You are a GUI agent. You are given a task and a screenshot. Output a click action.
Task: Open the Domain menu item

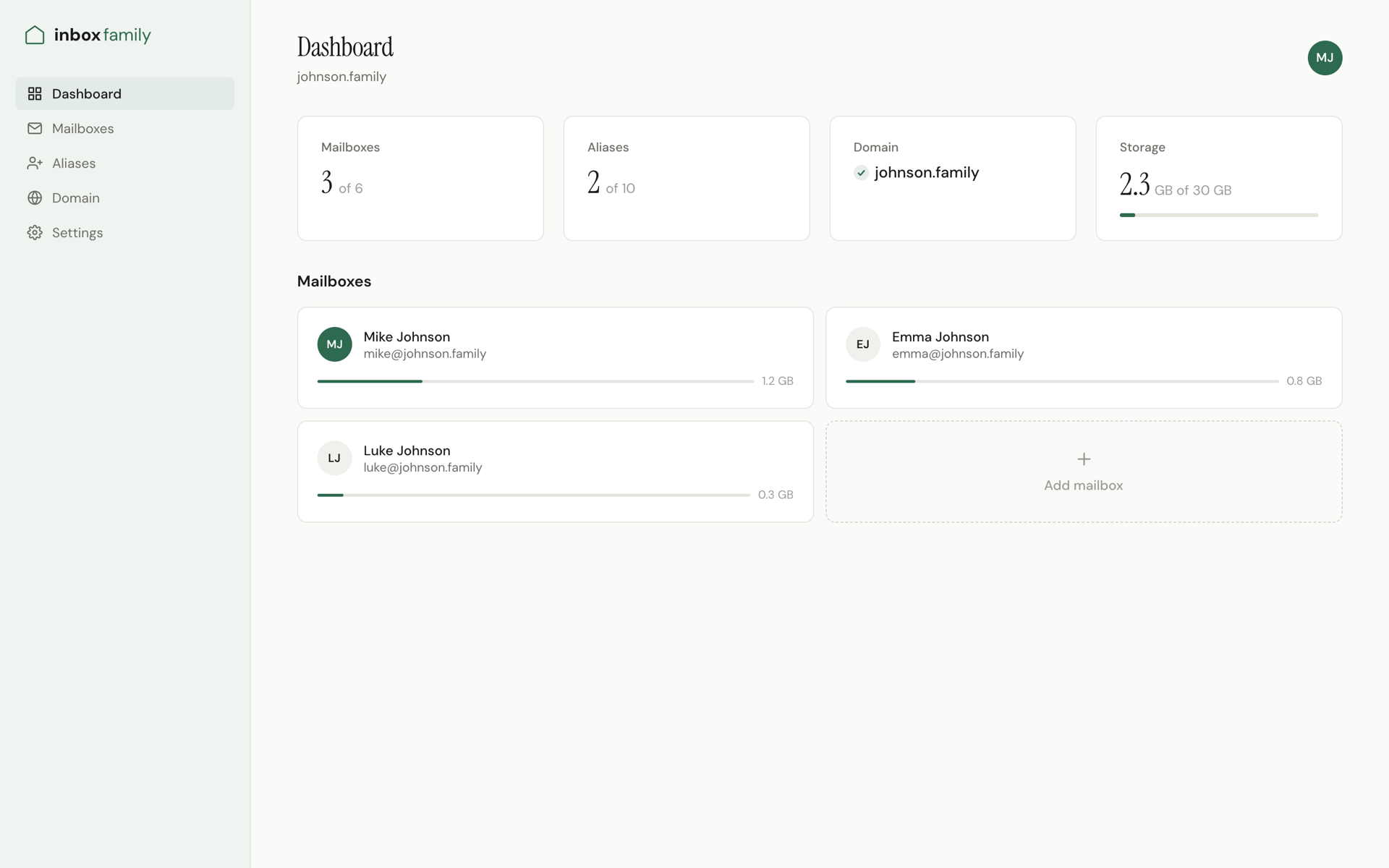click(x=124, y=197)
